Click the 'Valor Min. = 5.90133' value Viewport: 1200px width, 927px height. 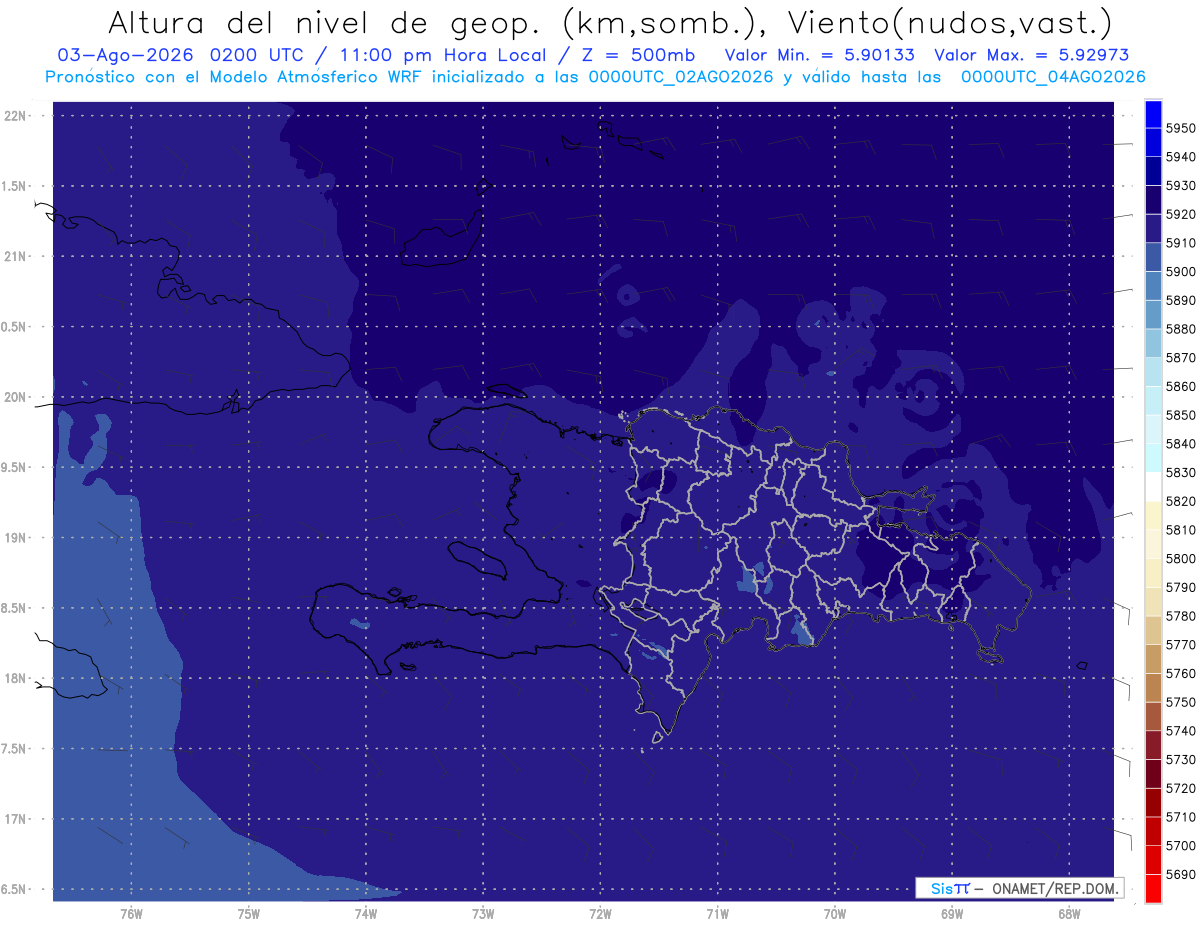click(819, 55)
